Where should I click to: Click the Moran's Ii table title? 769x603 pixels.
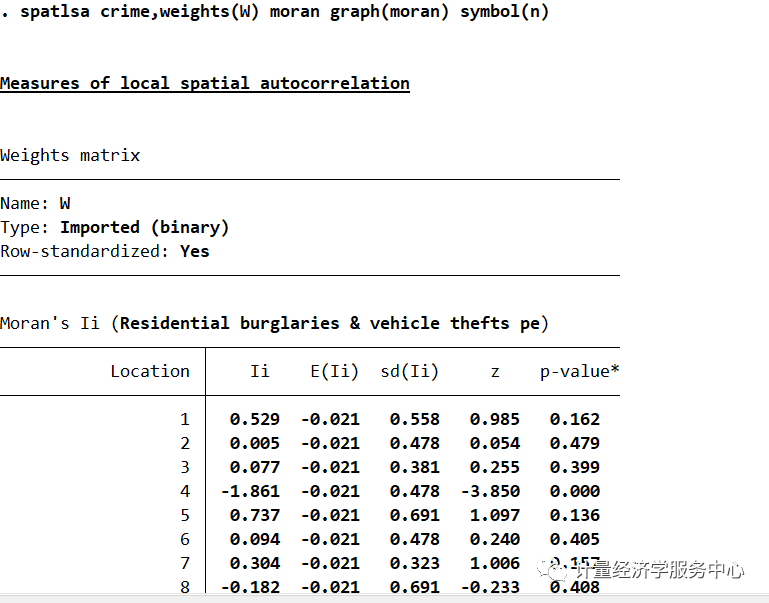[274, 324]
